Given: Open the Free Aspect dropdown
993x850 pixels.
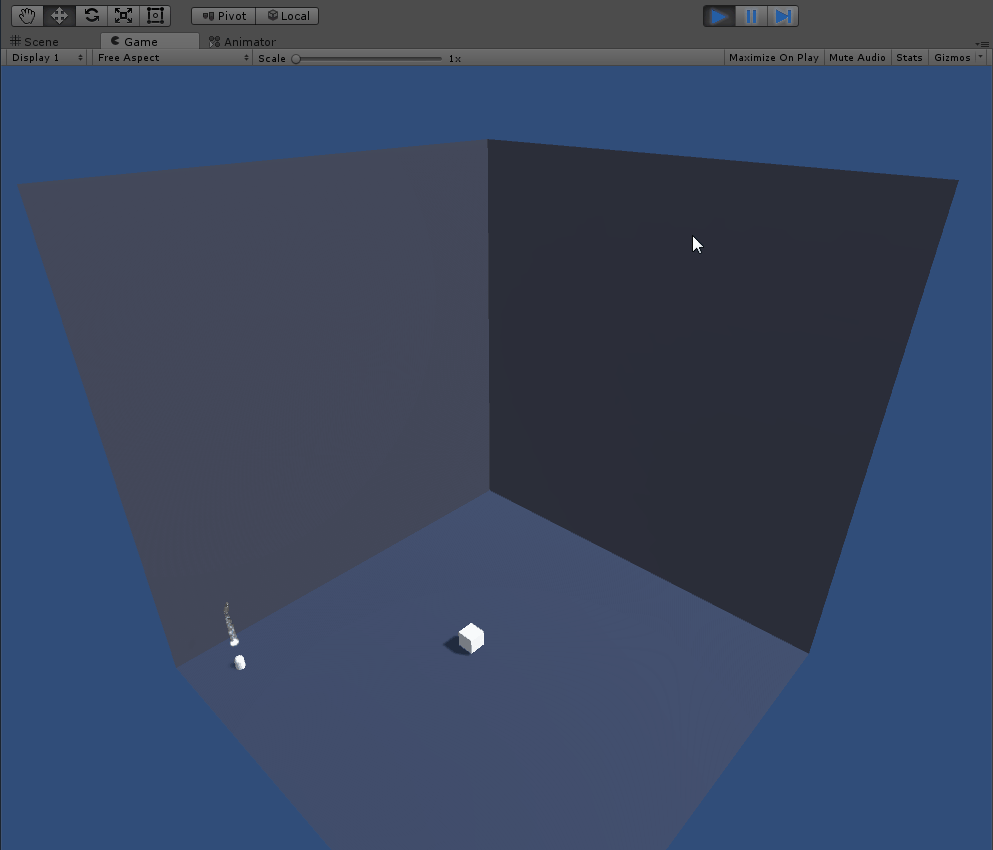Looking at the screenshot, I should [x=174, y=58].
